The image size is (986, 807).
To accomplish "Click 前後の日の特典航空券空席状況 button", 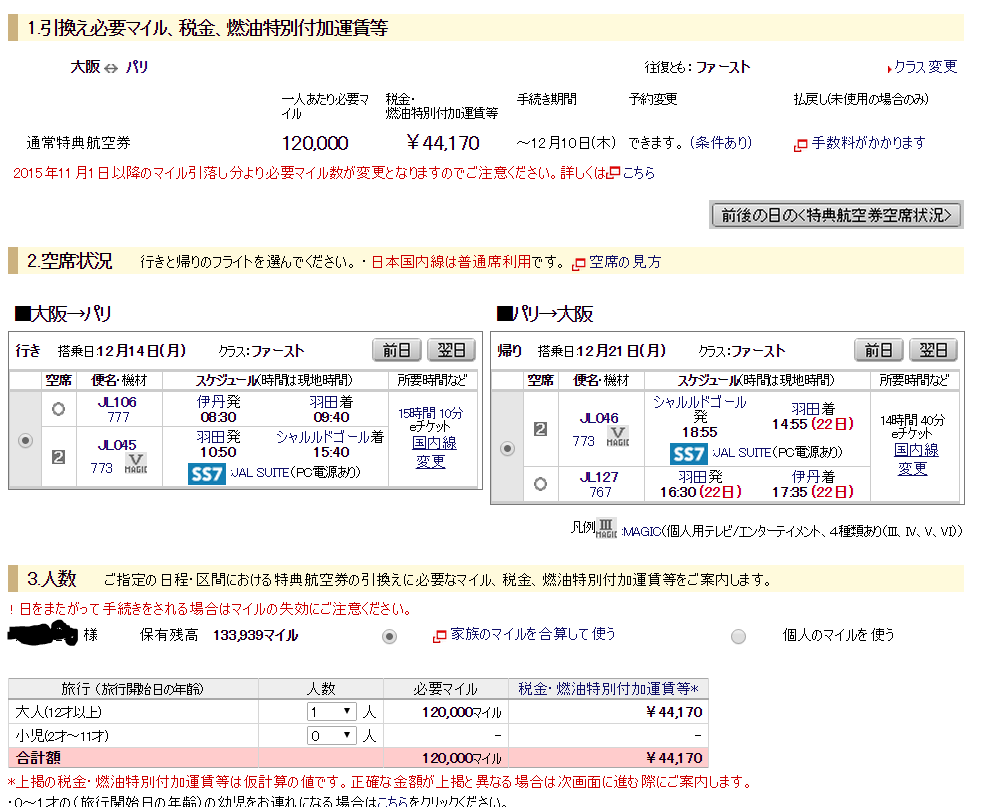I will pos(836,215).
